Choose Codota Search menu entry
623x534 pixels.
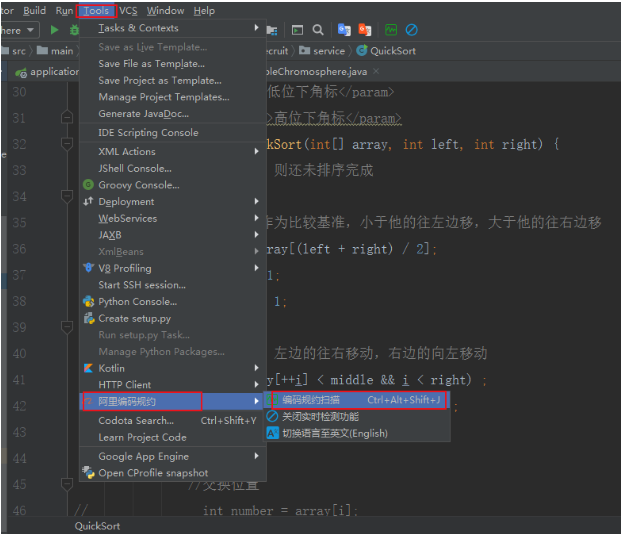tap(173, 420)
